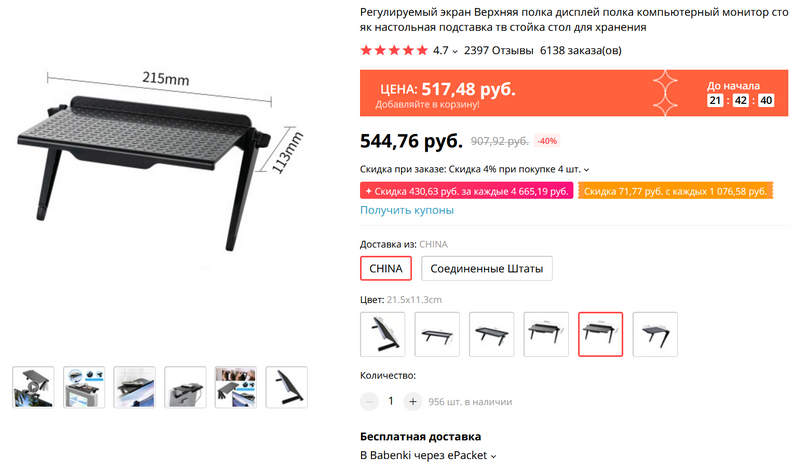Click the orange 71,77 руб. discount coupon
The width and height of the screenshot is (800, 466).
point(676,191)
